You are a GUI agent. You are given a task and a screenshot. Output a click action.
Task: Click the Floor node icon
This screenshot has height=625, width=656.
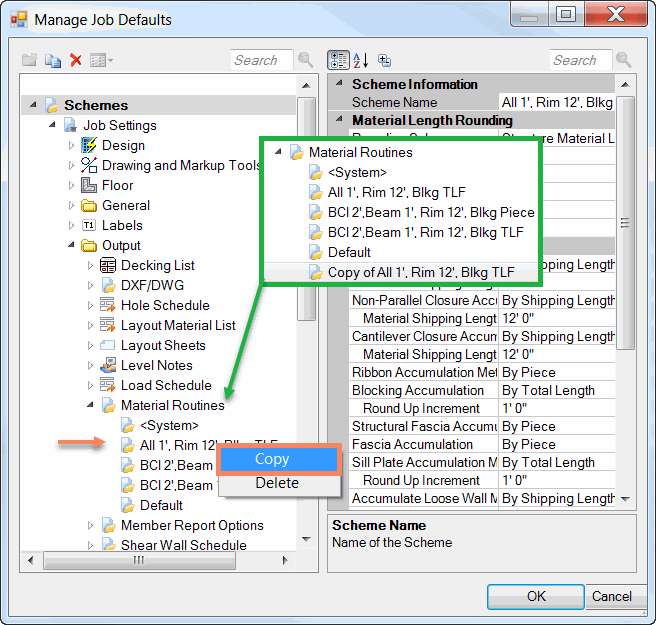[89, 185]
